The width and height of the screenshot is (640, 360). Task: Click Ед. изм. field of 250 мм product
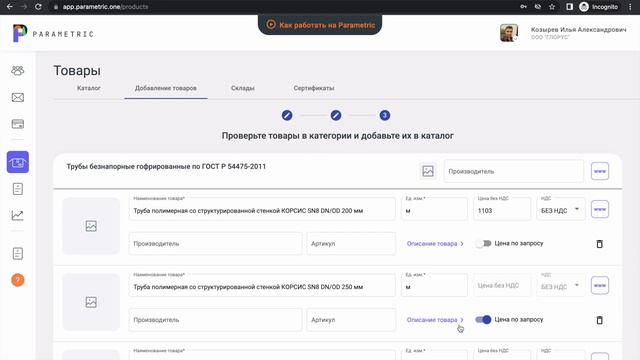[x=434, y=285]
